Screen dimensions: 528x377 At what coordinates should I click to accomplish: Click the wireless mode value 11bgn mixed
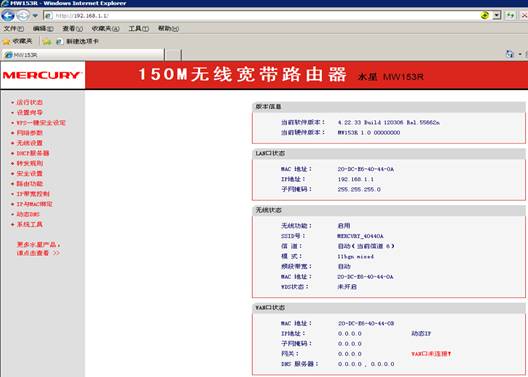coord(356,256)
